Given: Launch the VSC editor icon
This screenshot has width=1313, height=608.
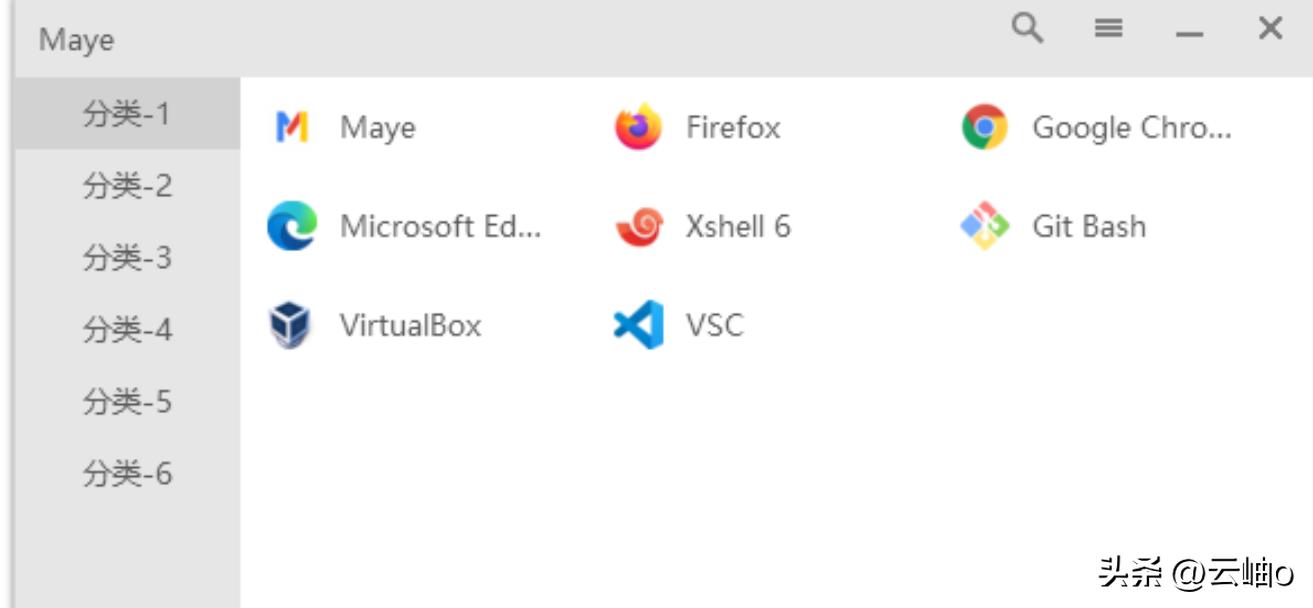Looking at the screenshot, I should 638,325.
